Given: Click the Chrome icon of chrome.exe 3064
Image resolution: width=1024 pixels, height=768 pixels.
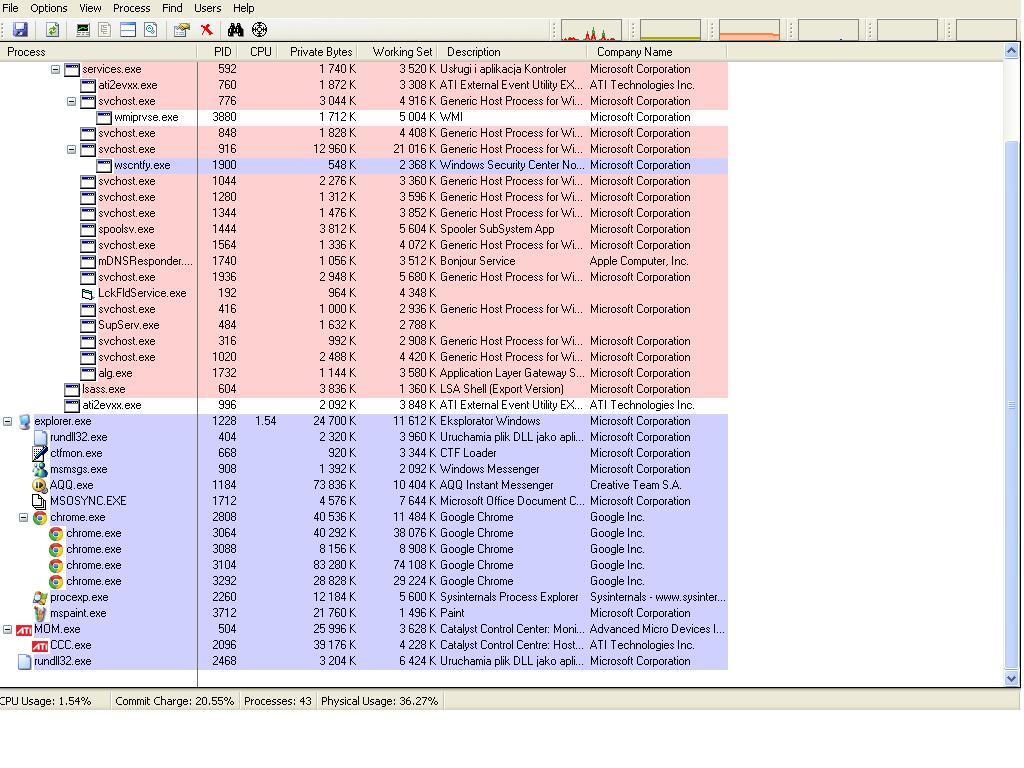Looking at the screenshot, I should 56,534.
